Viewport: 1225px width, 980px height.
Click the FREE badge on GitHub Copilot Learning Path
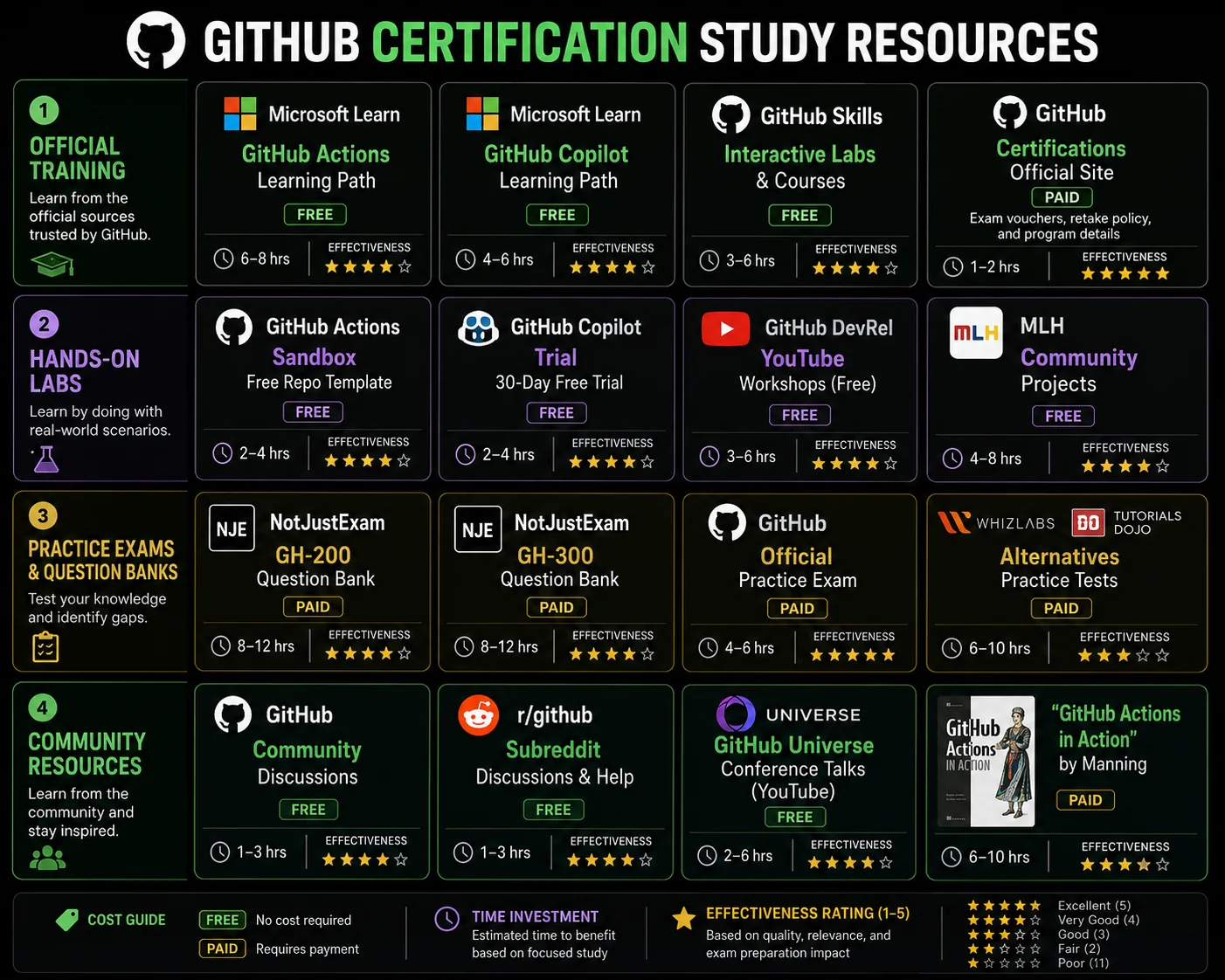[x=557, y=215]
